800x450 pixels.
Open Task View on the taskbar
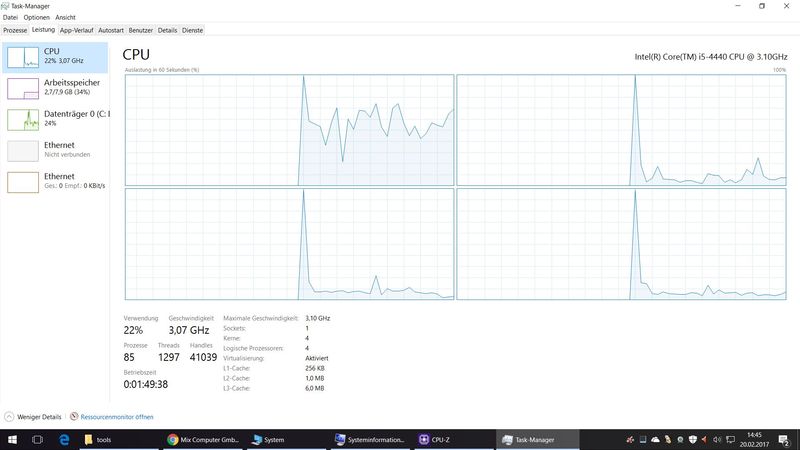37,439
